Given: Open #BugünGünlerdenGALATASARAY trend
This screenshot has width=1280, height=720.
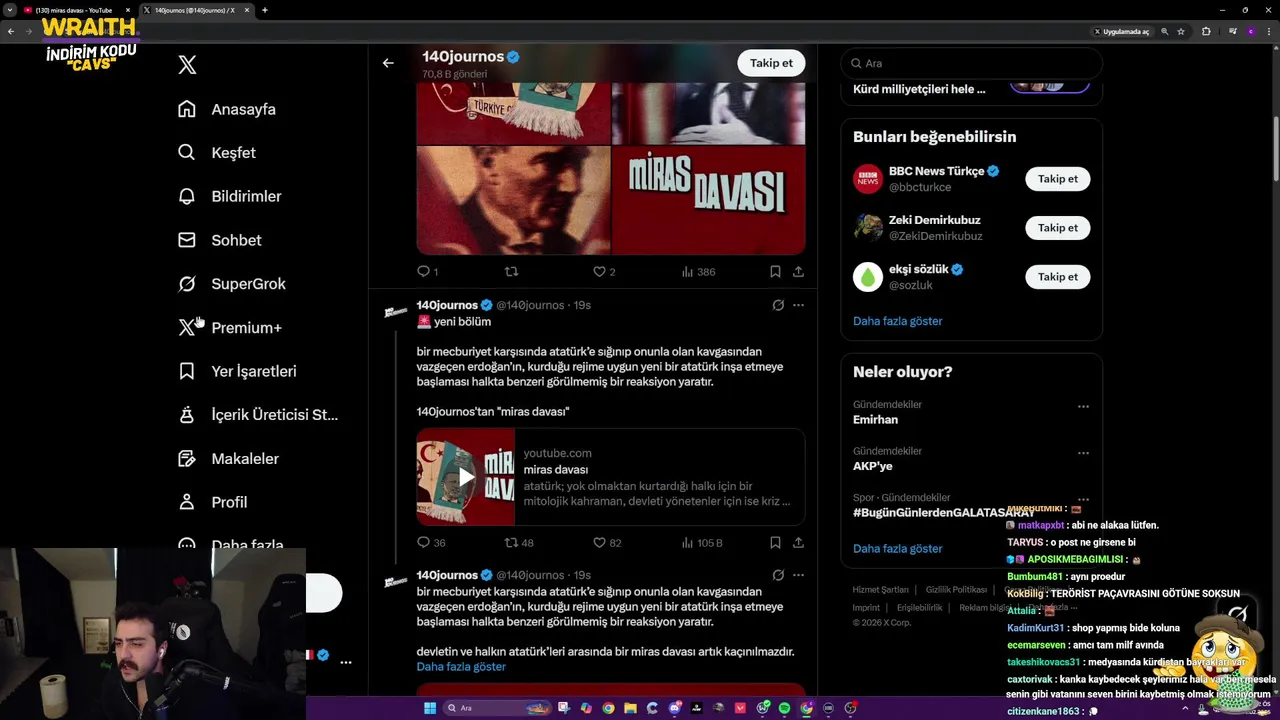Looking at the screenshot, I should (x=943, y=512).
